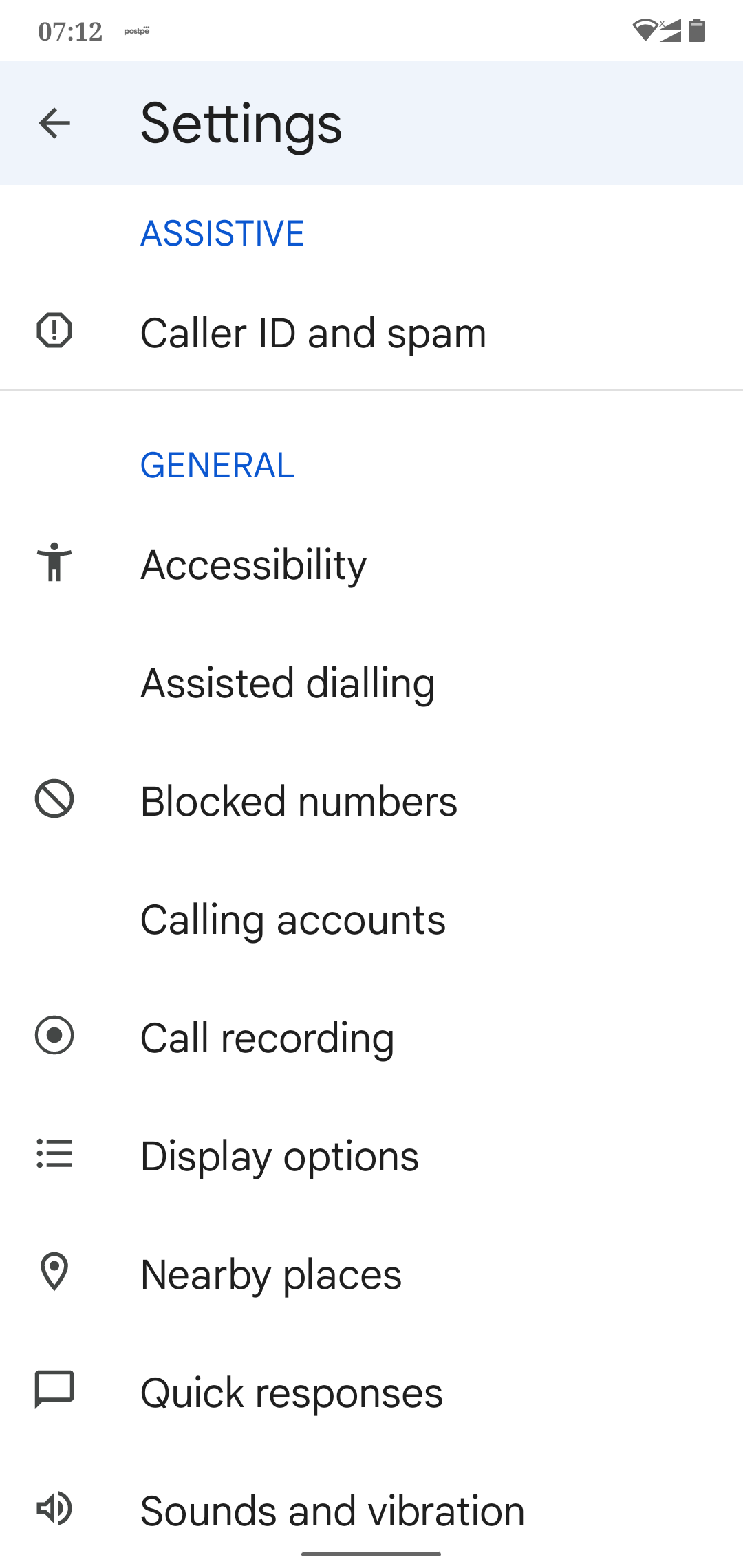Tap the back arrow icon

tap(54, 124)
